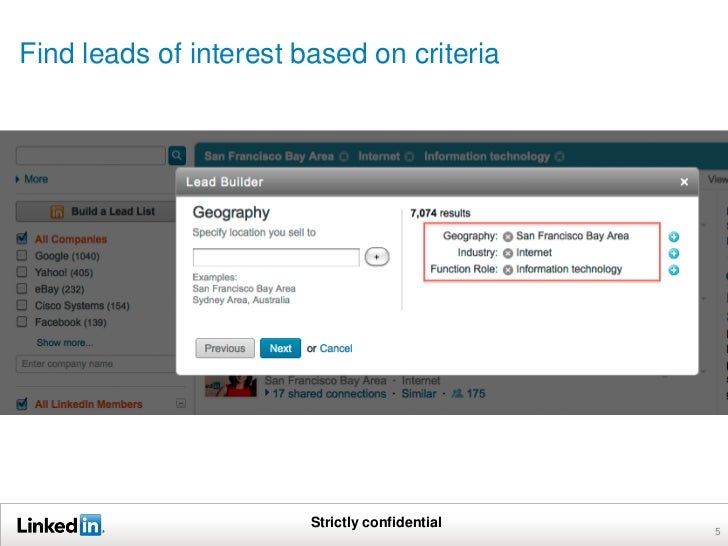The width and height of the screenshot is (728, 546).
Task: Remove San Francisco Bay Area tag in top bar
Action: tap(344, 156)
